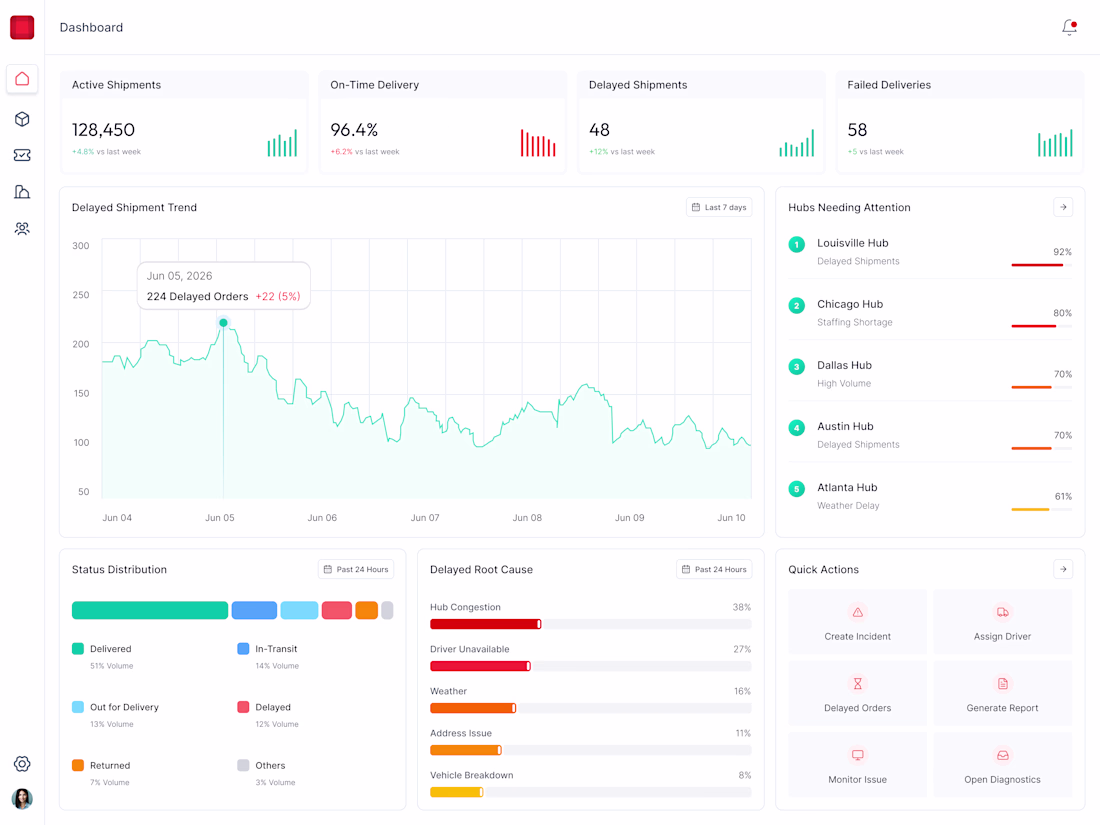The width and height of the screenshot is (1100, 825).
Task: Click the Generate Report action
Action: coord(1002,694)
